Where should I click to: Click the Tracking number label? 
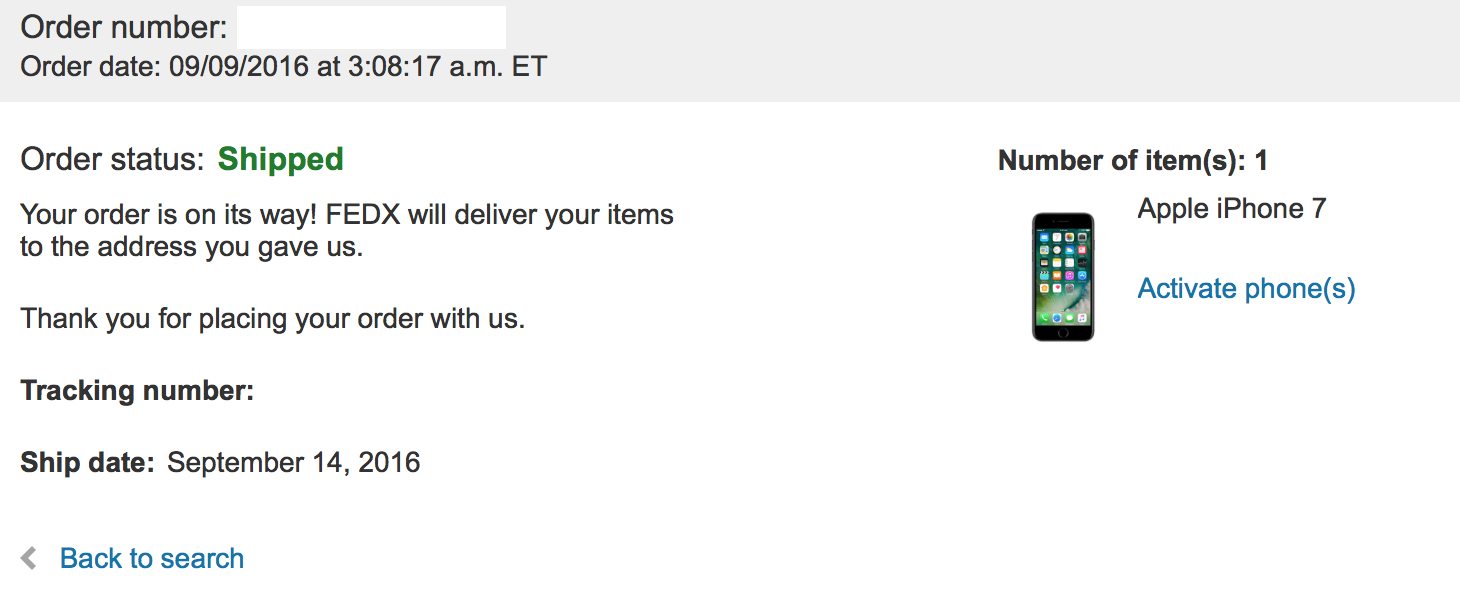click(137, 390)
